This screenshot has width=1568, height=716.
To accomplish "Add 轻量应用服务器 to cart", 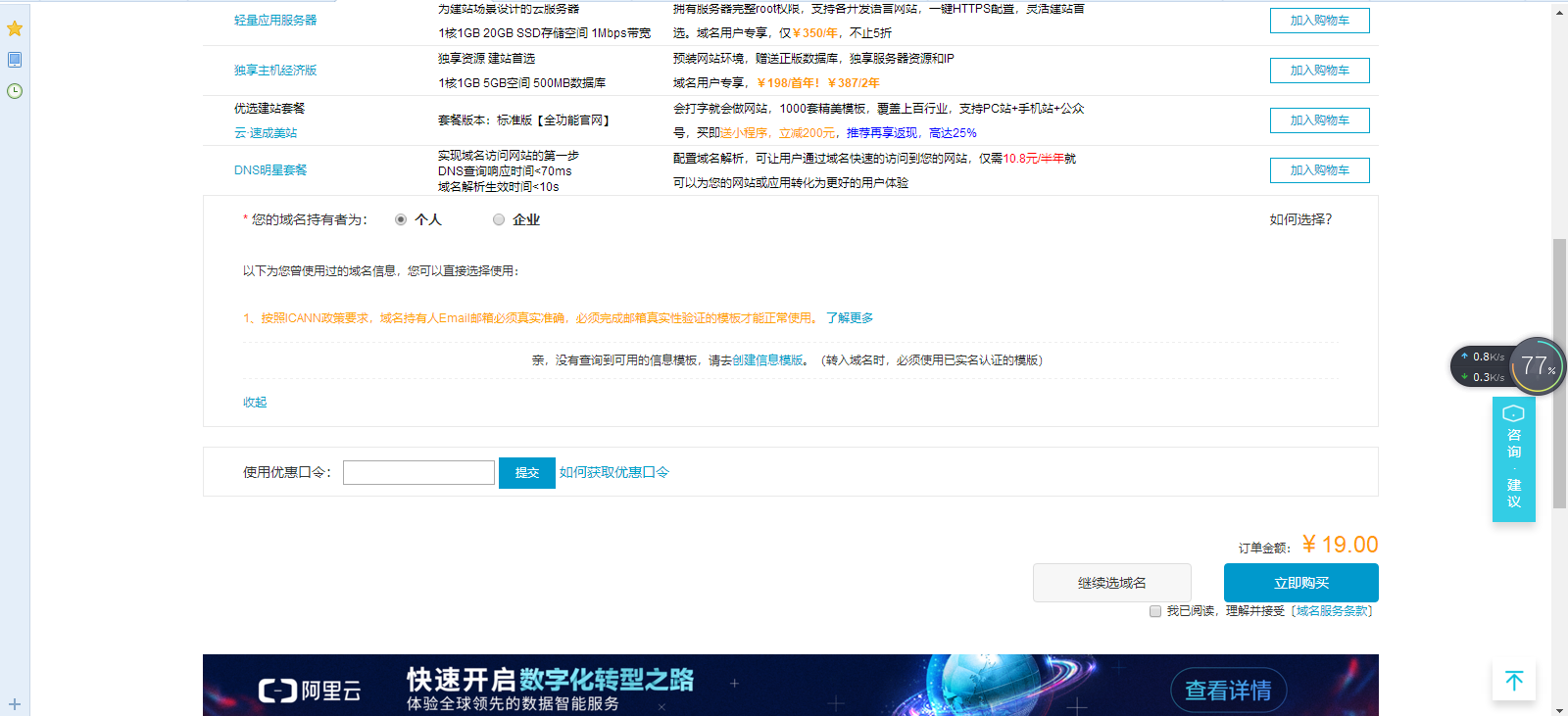I will point(1319,21).
